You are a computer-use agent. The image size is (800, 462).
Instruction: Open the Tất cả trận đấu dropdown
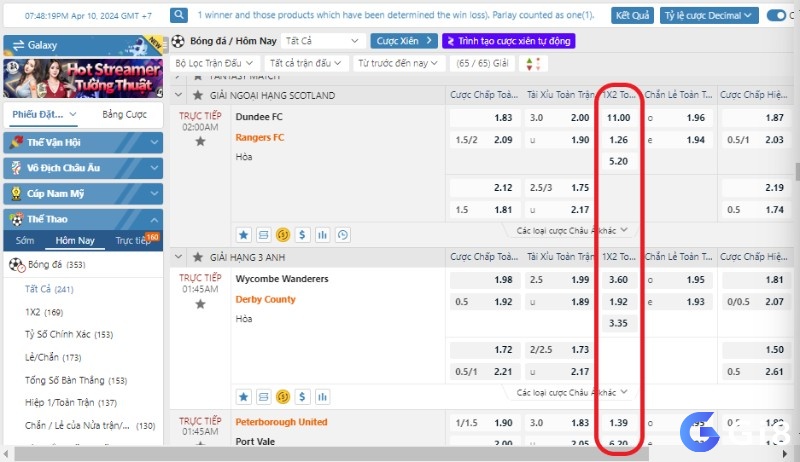305,63
